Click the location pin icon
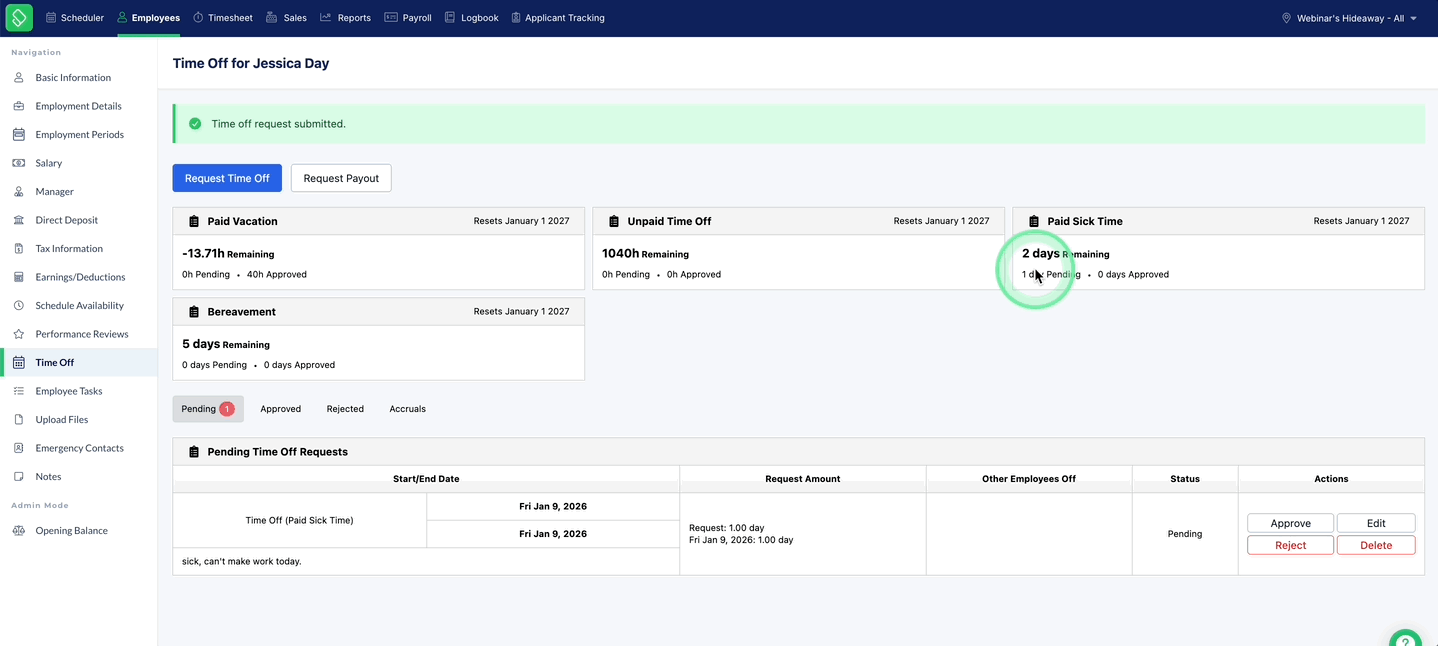 (1286, 18)
